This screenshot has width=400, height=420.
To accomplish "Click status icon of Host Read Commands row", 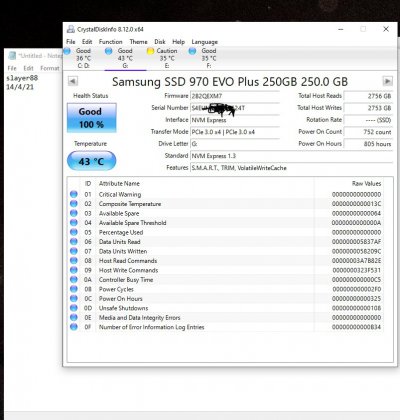I will (74, 261).
